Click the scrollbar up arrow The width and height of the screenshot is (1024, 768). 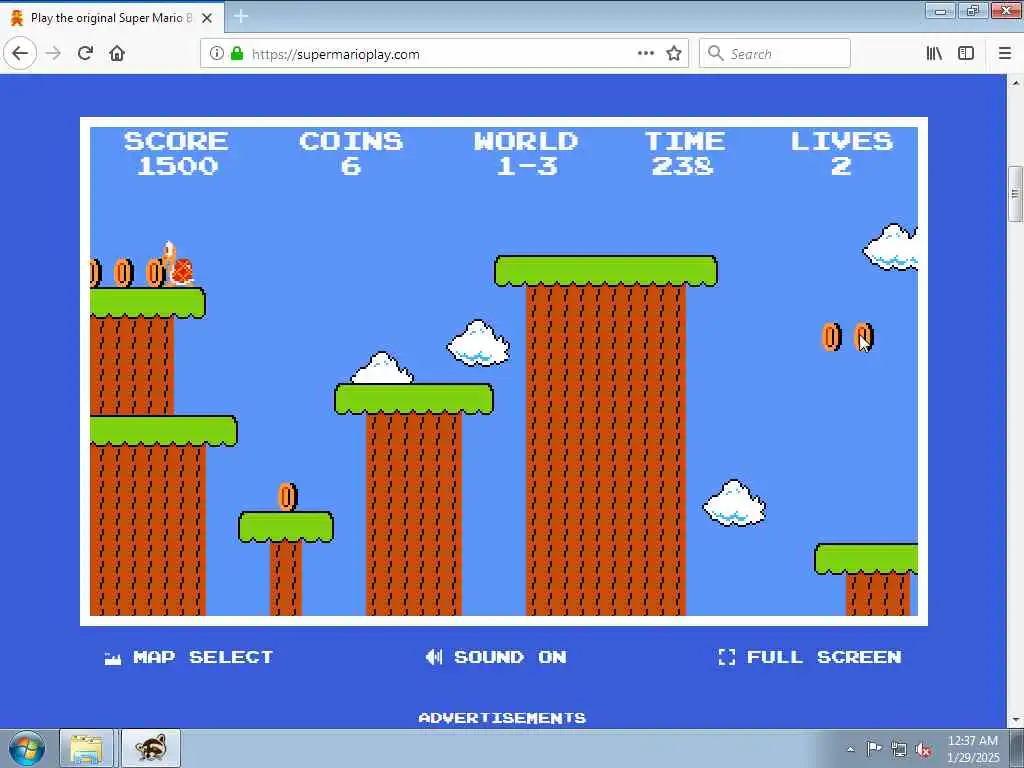pos(1015,84)
